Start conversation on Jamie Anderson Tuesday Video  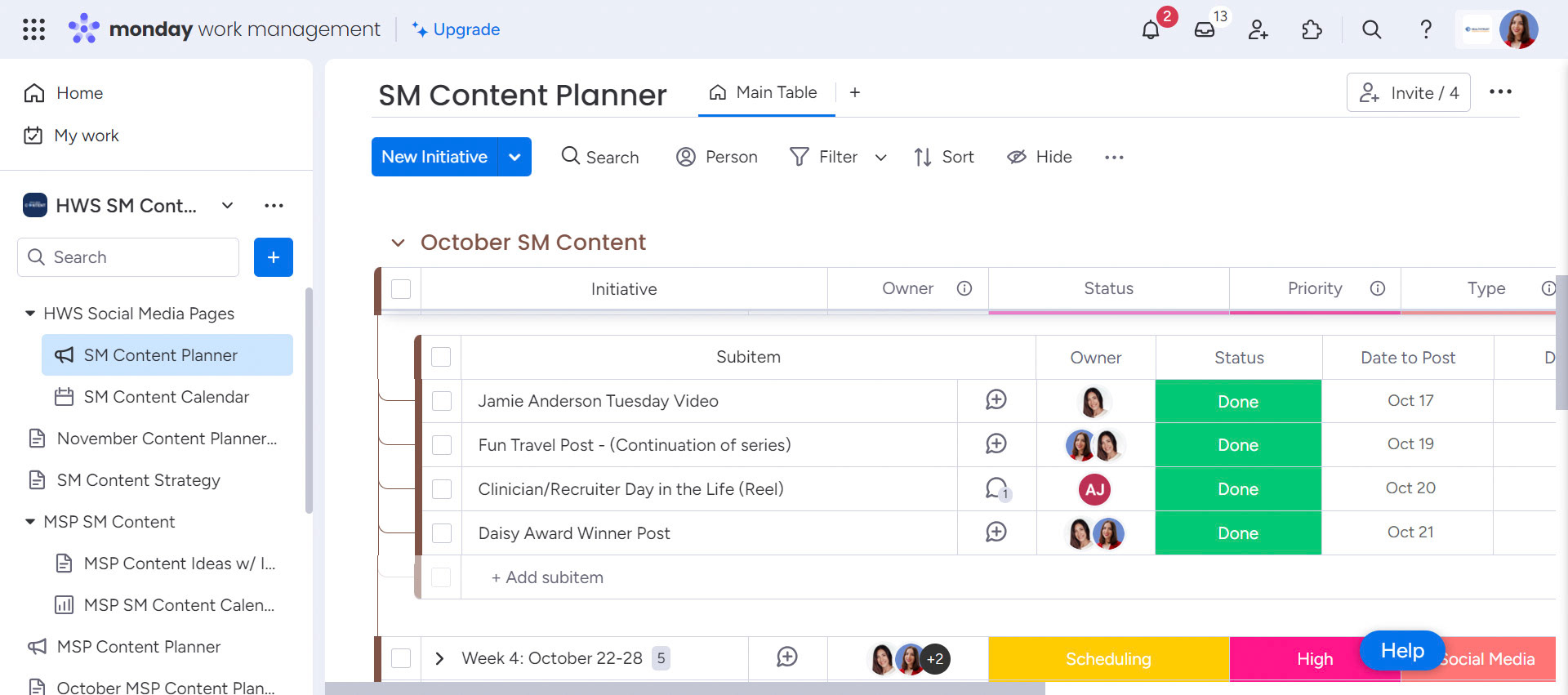click(996, 400)
